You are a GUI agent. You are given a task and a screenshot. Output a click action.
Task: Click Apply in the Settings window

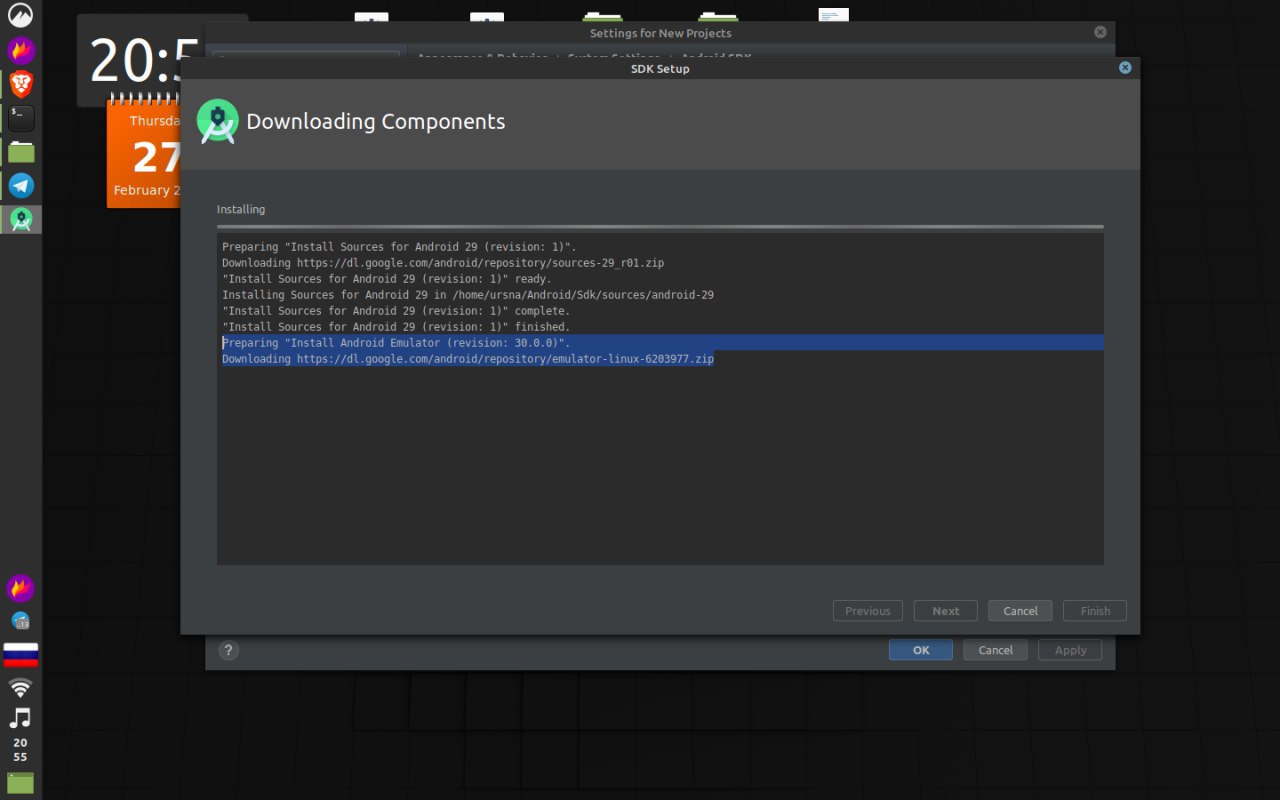pyautogui.click(x=1070, y=650)
